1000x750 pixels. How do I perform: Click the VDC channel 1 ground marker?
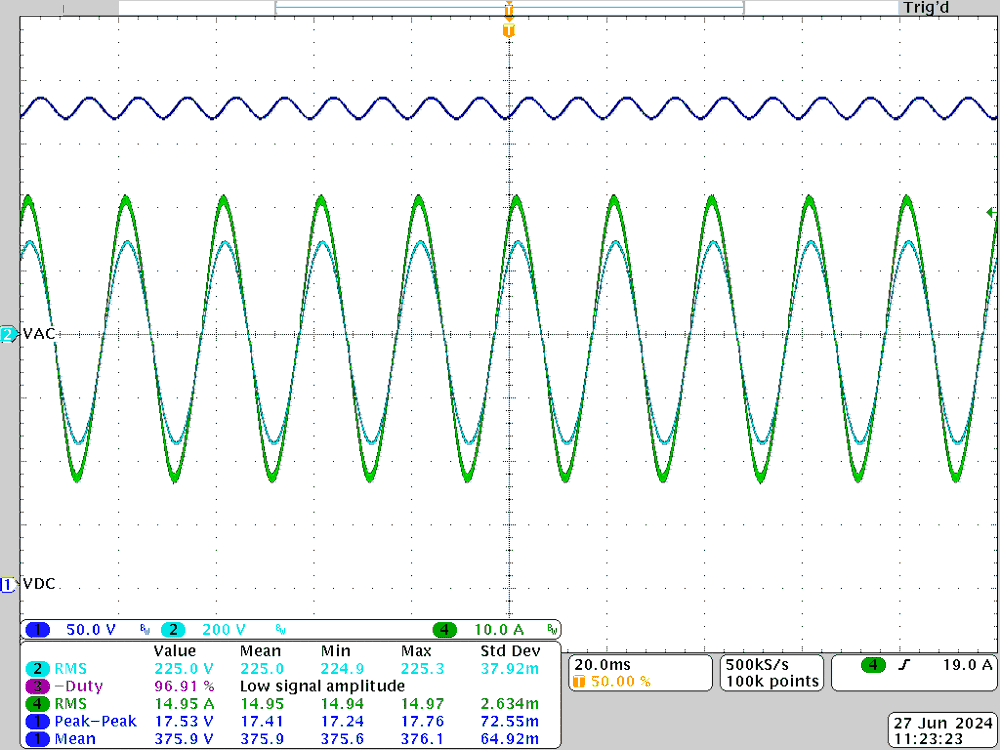(x=8, y=584)
